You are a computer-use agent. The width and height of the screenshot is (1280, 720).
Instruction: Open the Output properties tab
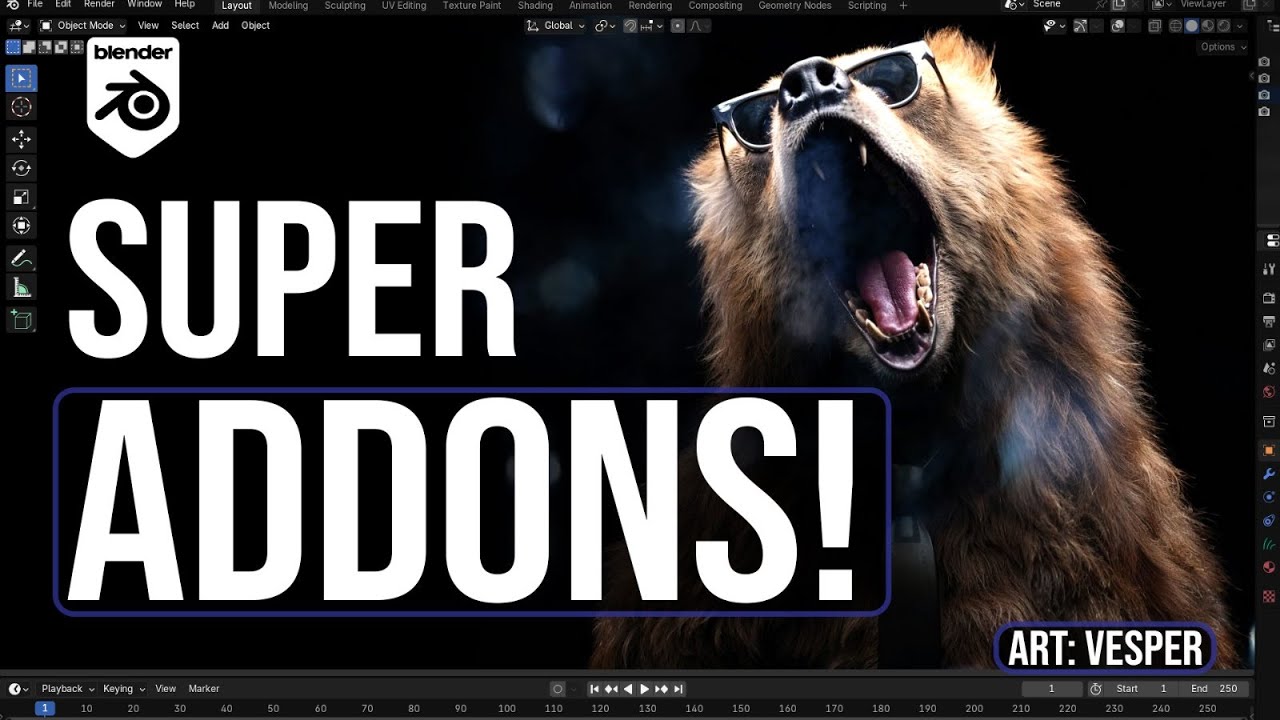click(1270, 321)
